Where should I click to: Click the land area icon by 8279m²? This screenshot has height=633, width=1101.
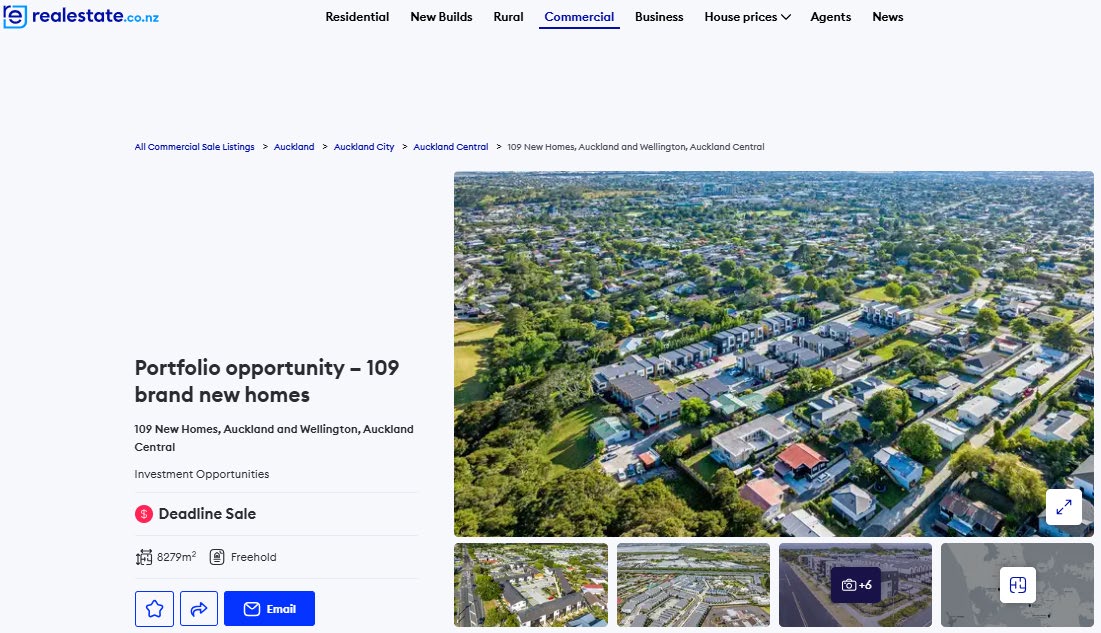(144, 557)
